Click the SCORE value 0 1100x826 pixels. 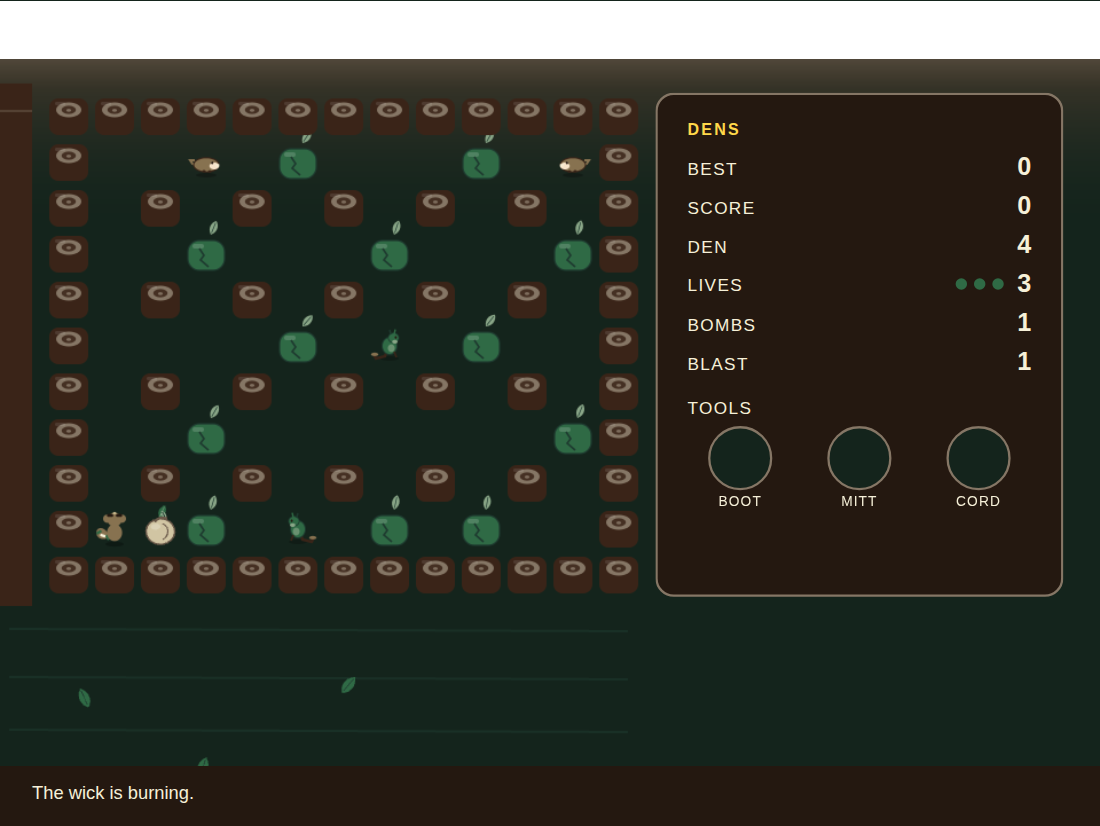click(1024, 206)
